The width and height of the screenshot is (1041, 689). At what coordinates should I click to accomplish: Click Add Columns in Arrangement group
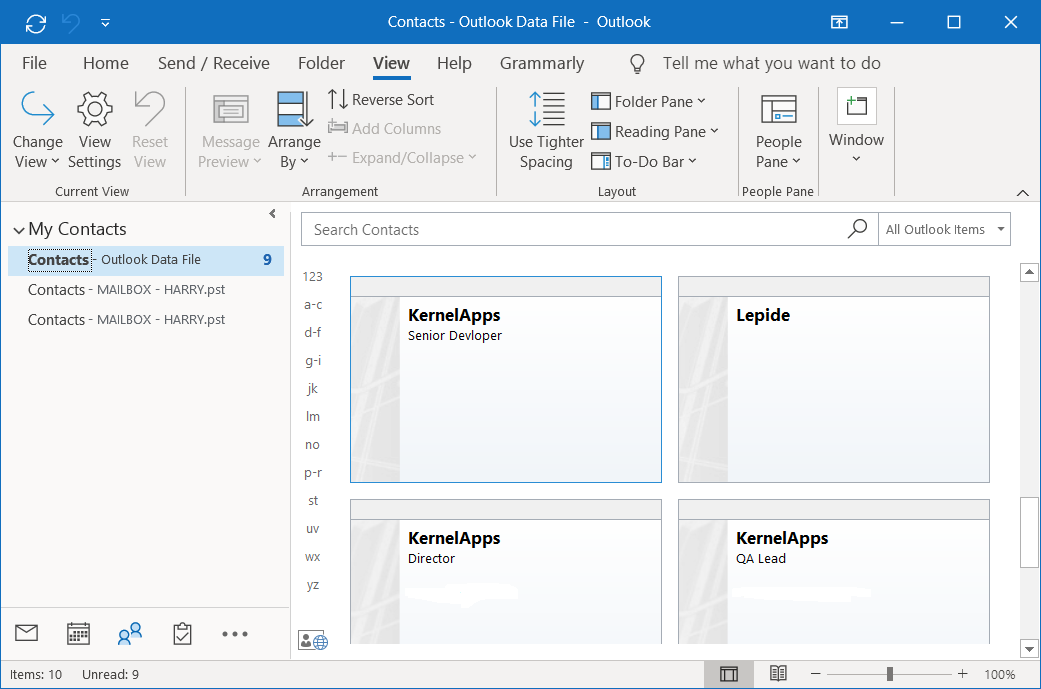[384, 128]
